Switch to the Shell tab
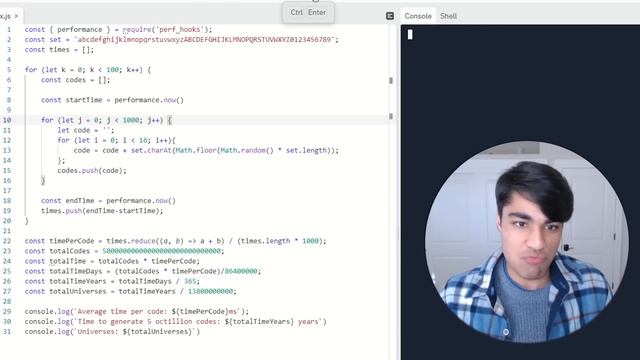The width and height of the screenshot is (640, 360). tap(448, 16)
